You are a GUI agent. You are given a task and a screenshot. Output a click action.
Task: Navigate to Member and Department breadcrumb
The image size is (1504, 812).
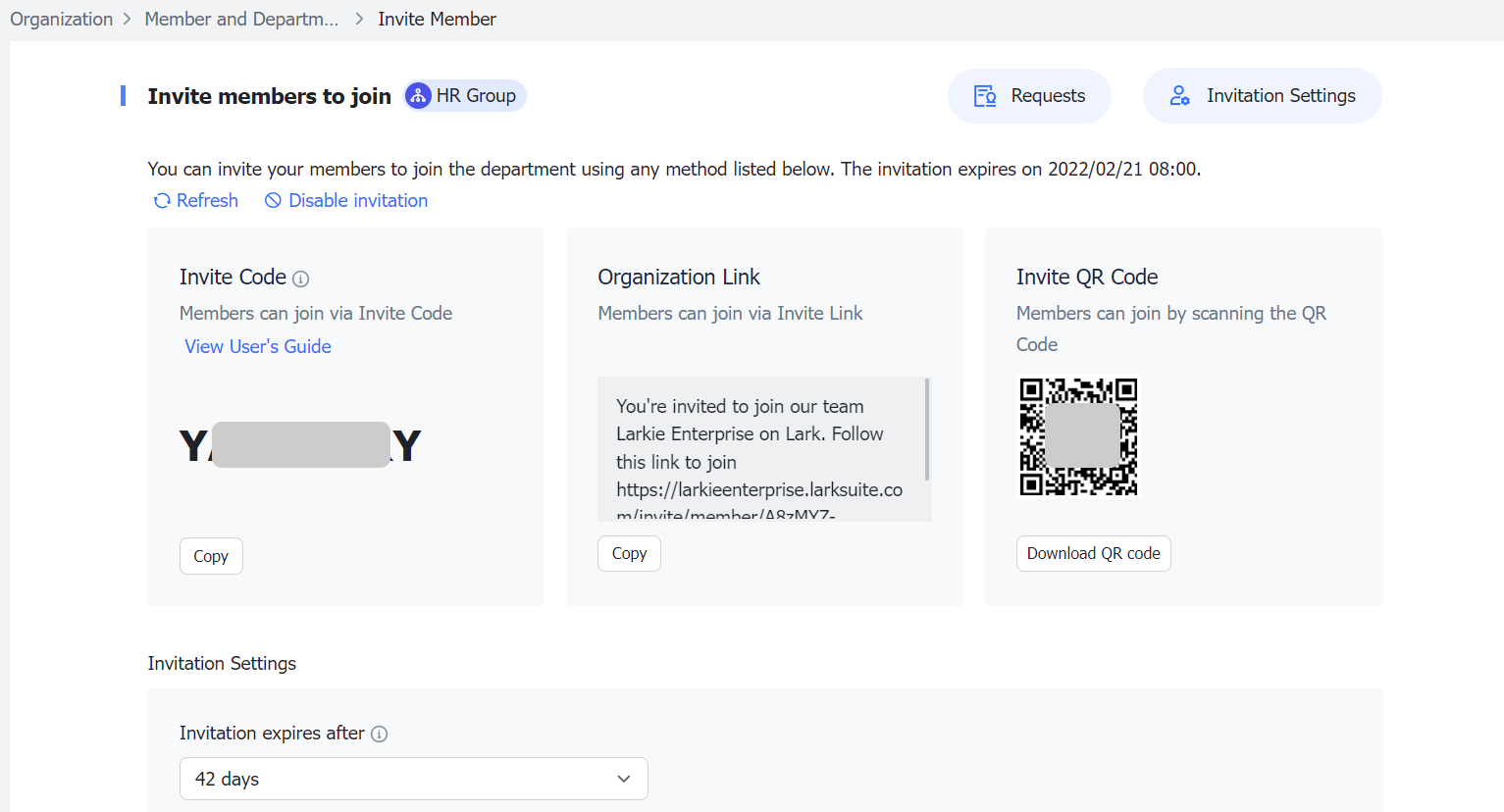pos(241,20)
